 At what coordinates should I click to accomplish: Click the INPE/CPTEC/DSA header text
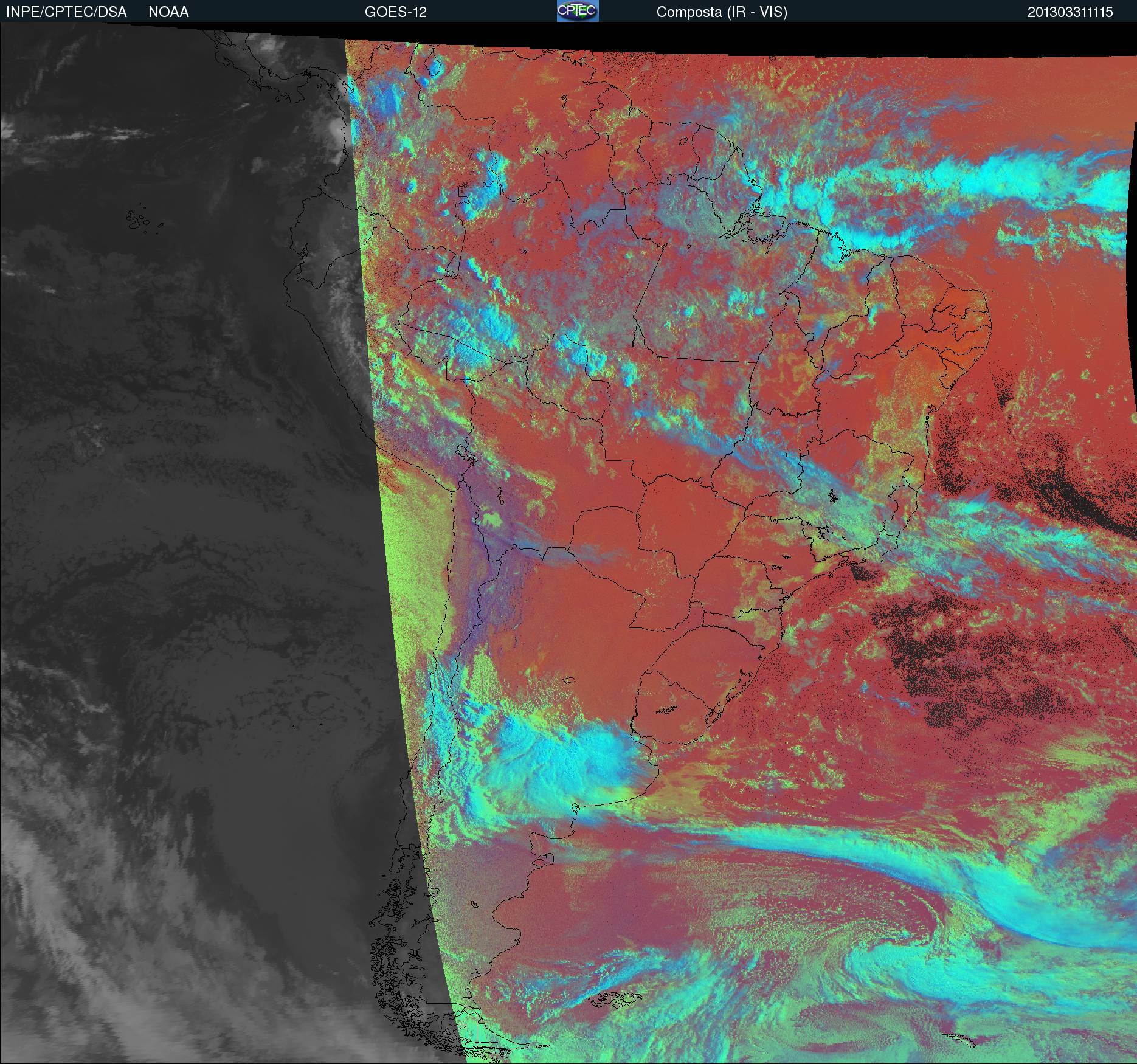tap(66, 12)
